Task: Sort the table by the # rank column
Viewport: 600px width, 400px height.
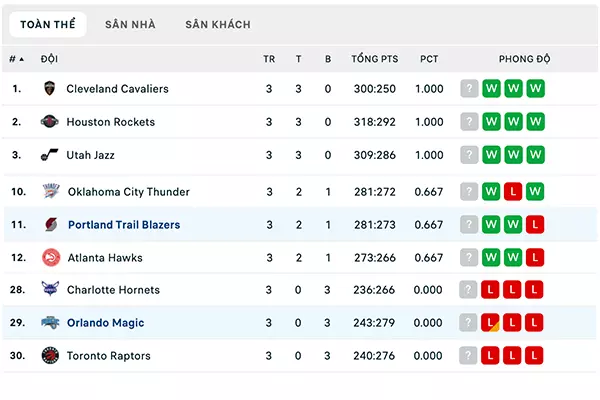Action: click(x=16, y=59)
